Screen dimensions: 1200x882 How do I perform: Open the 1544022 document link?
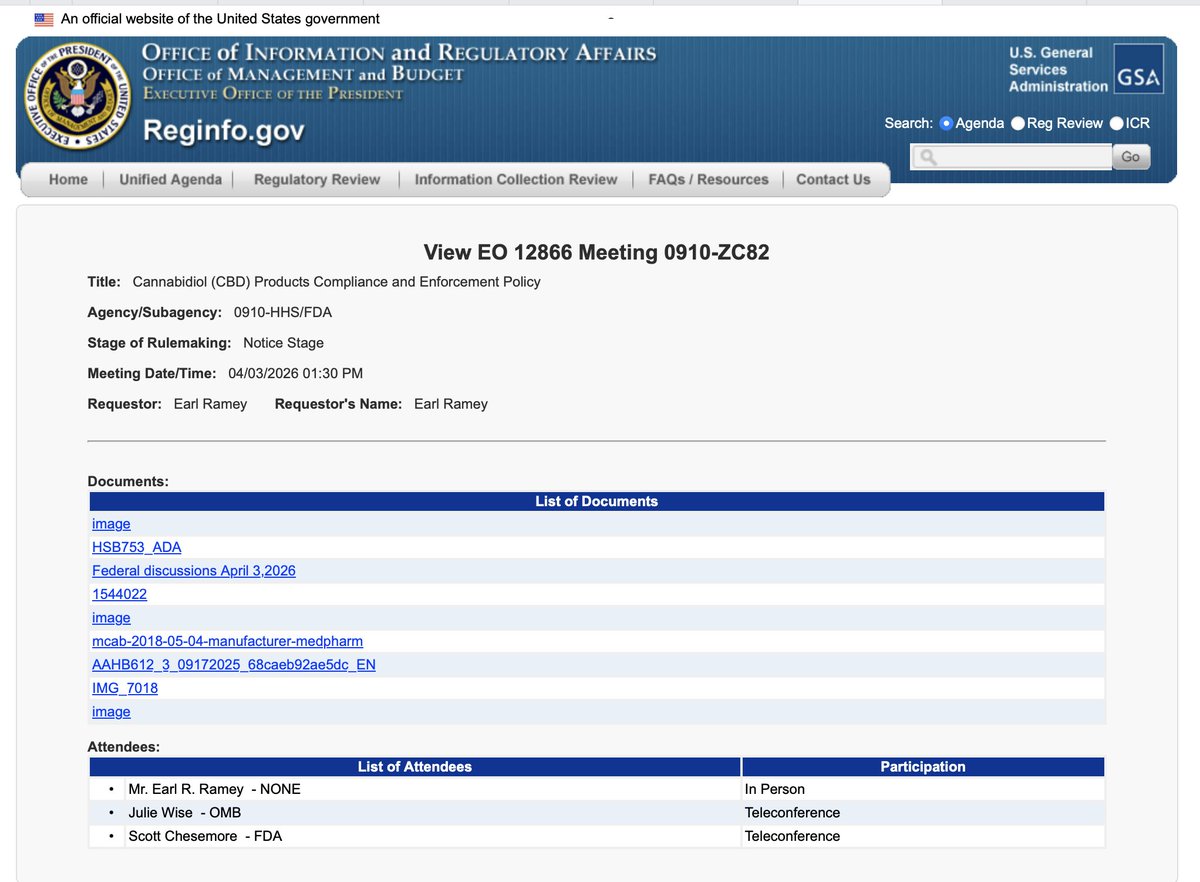point(120,594)
